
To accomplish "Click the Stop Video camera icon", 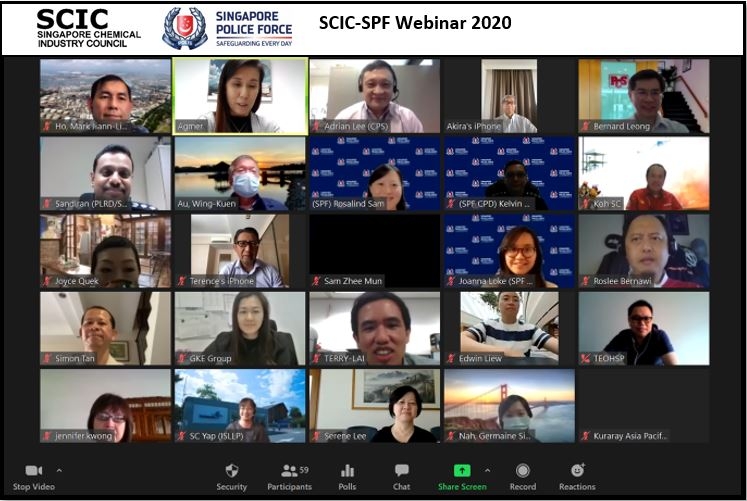I will [x=33, y=471].
